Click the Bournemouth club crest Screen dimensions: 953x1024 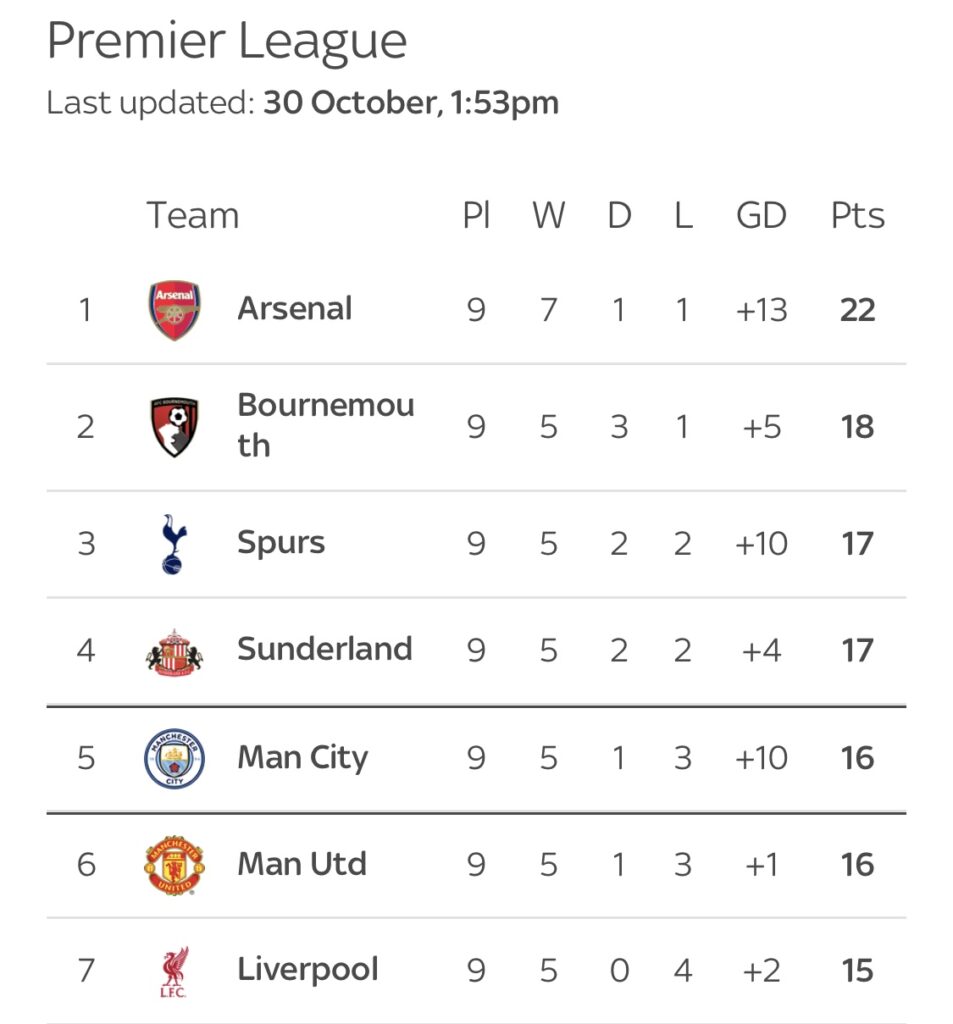[174, 427]
